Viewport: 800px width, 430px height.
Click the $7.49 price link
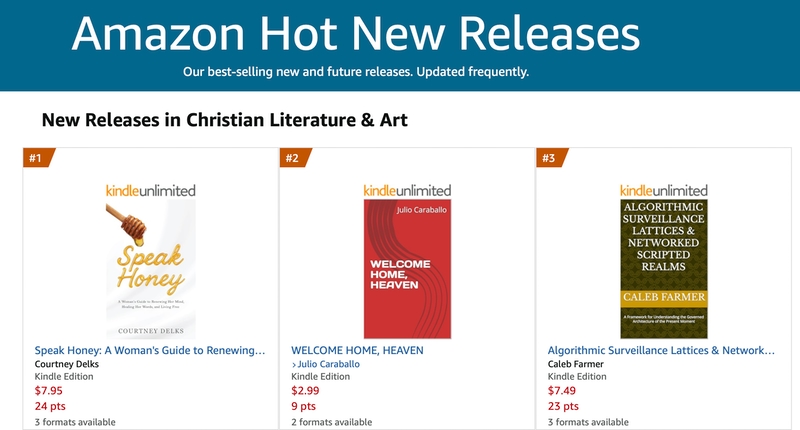pos(561,392)
